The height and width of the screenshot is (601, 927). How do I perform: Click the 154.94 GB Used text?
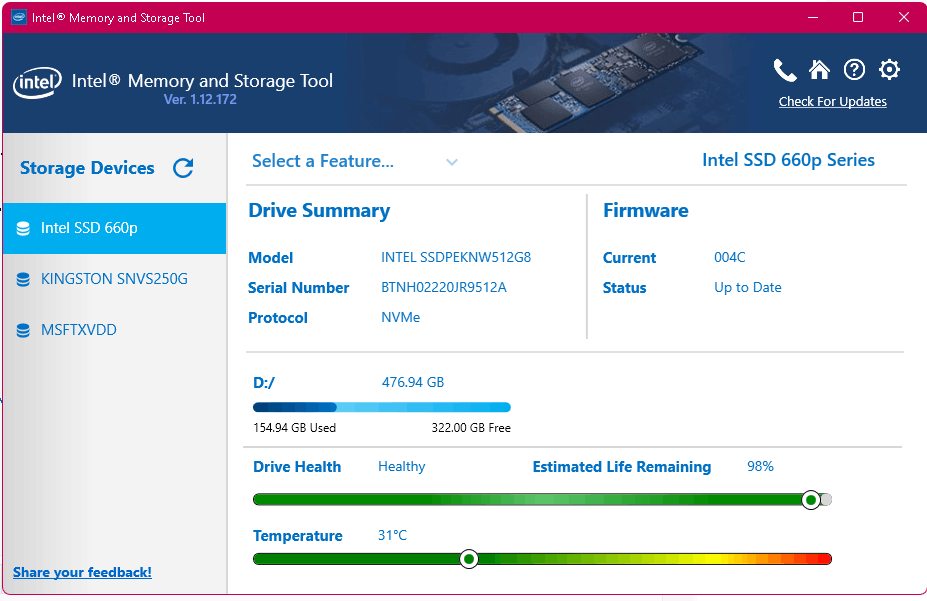294,428
